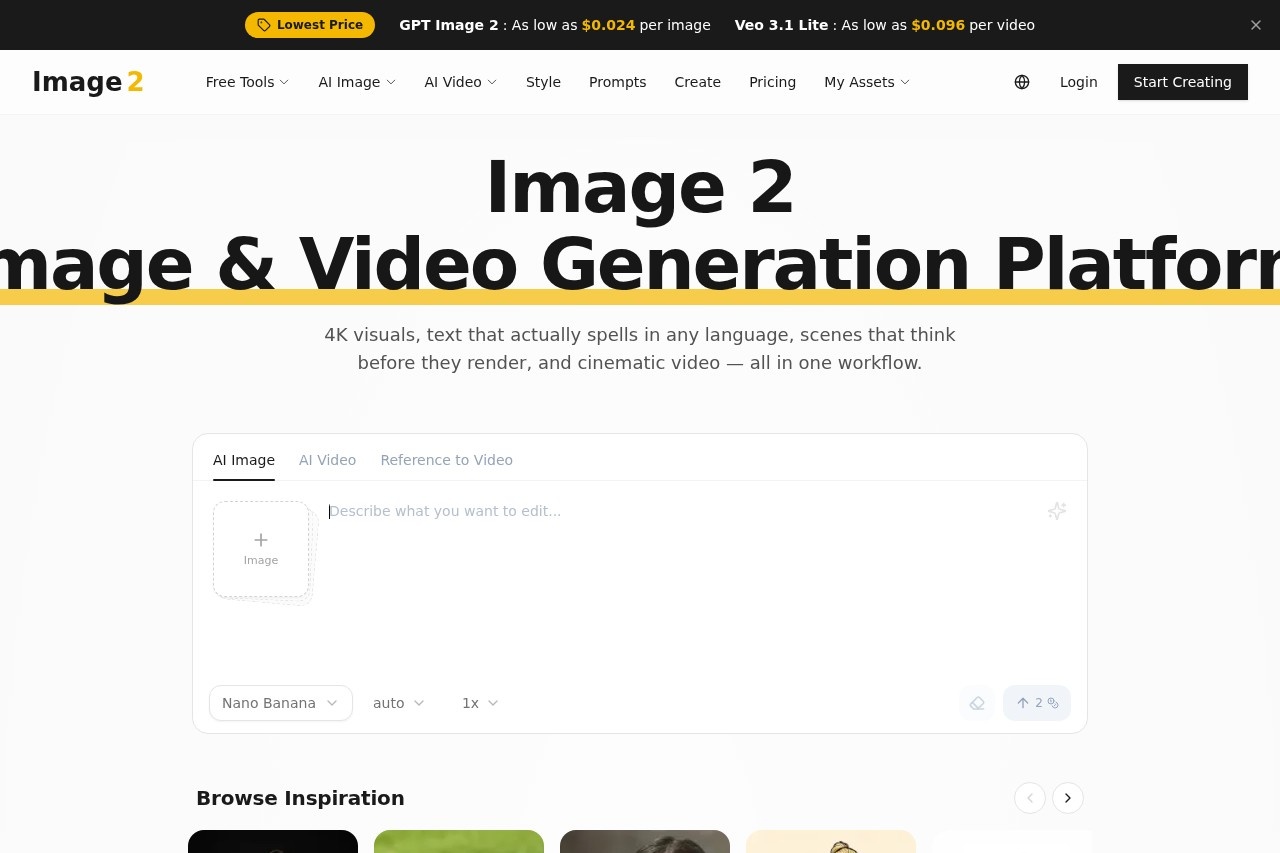Click the Lowest Price badge
The image size is (1280, 853).
(310, 25)
